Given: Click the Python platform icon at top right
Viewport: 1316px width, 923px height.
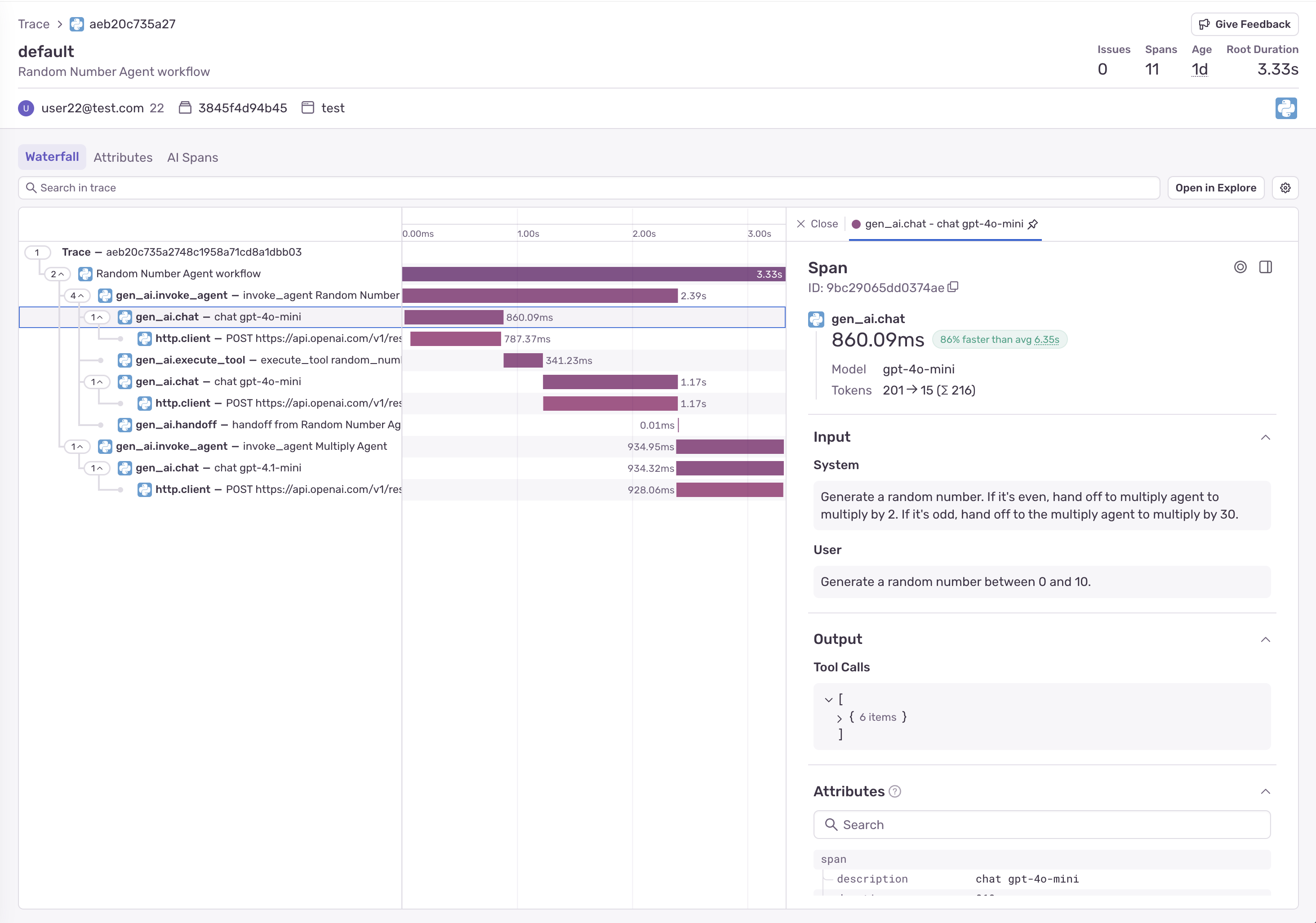Looking at the screenshot, I should tap(1285, 108).
